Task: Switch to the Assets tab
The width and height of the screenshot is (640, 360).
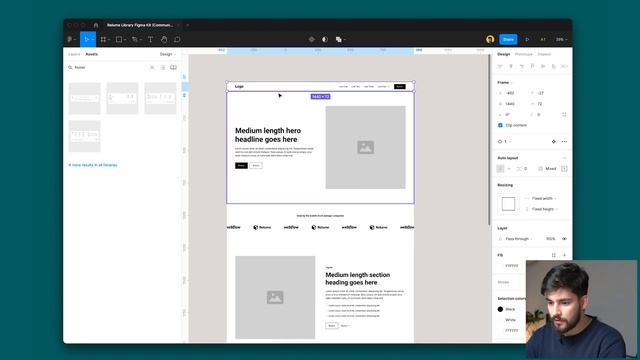Action: (x=91, y=54)
